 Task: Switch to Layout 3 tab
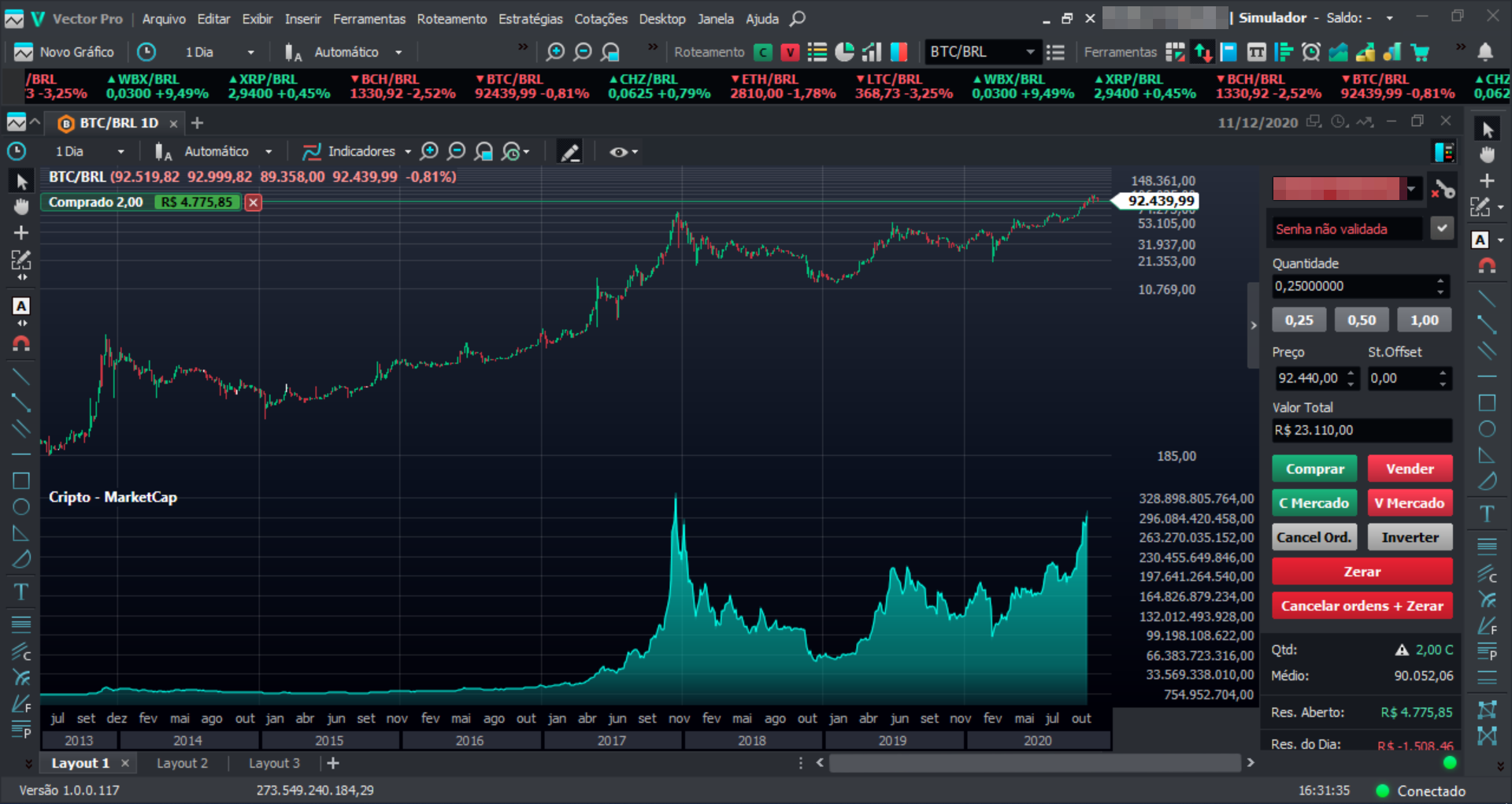click(274, 763)
